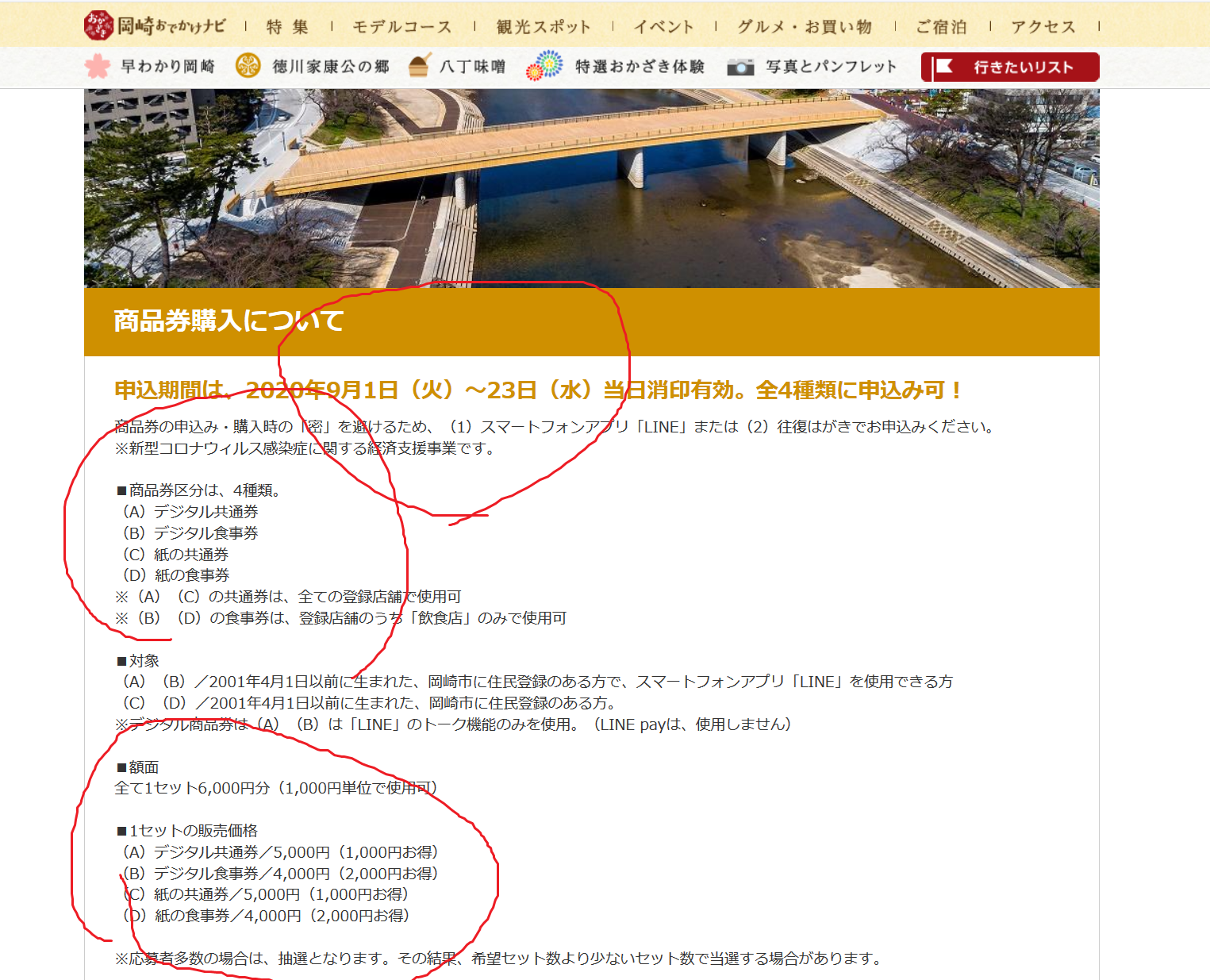Open 観光スポット menu item
Viewport: 1210px width, 980px height.
click(544, 27)
